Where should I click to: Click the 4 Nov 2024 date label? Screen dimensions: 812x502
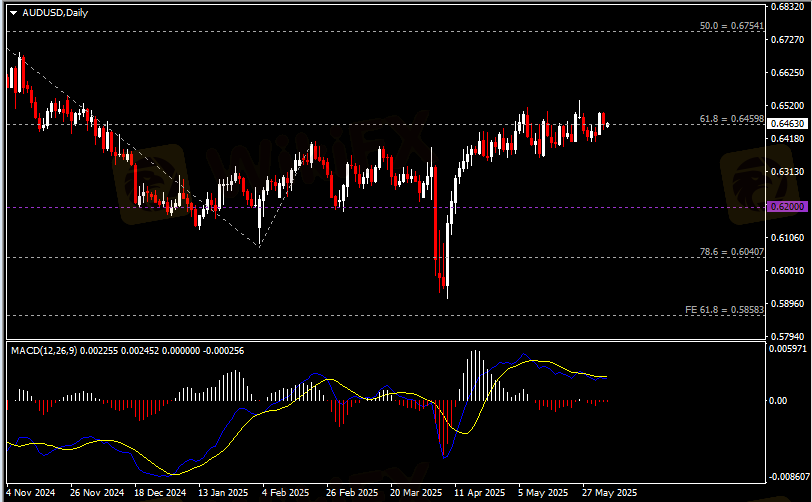[31, 493]
